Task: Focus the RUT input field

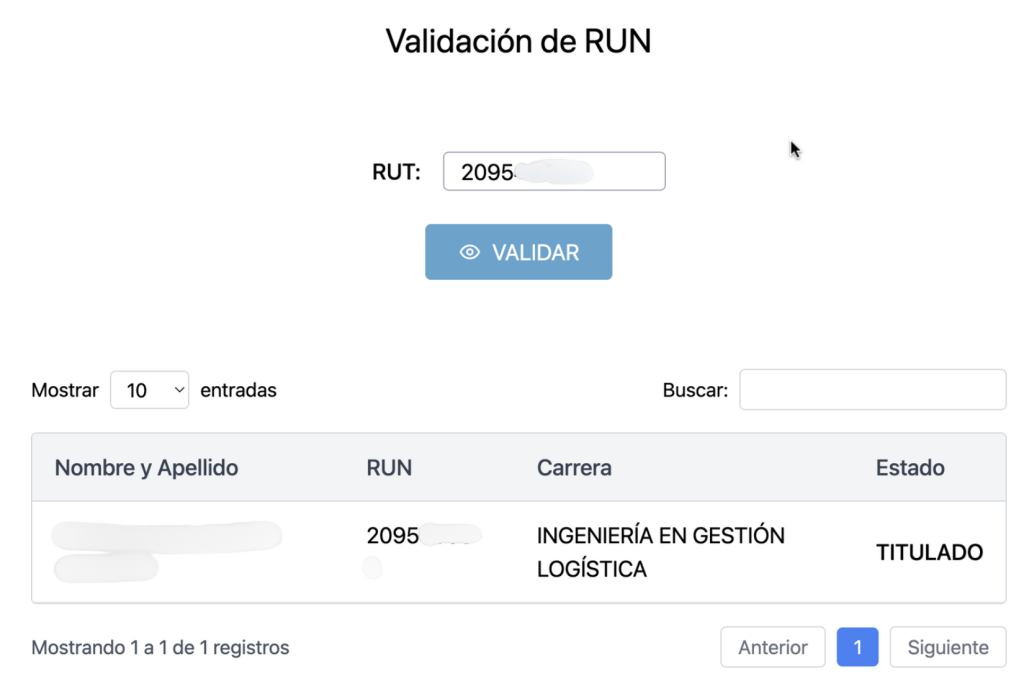Action: 553,172
